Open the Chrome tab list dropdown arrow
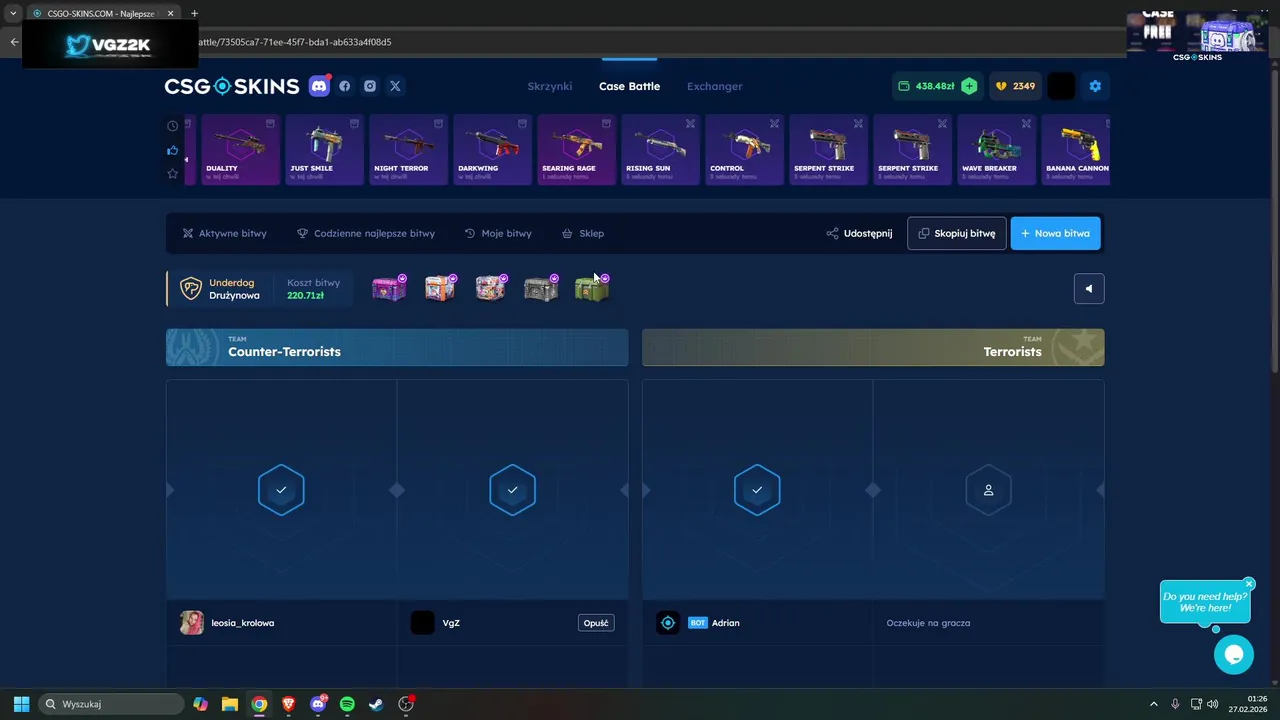Viewport: 1280px width, 720px height. pyautogui.click(x=13, y=14)
